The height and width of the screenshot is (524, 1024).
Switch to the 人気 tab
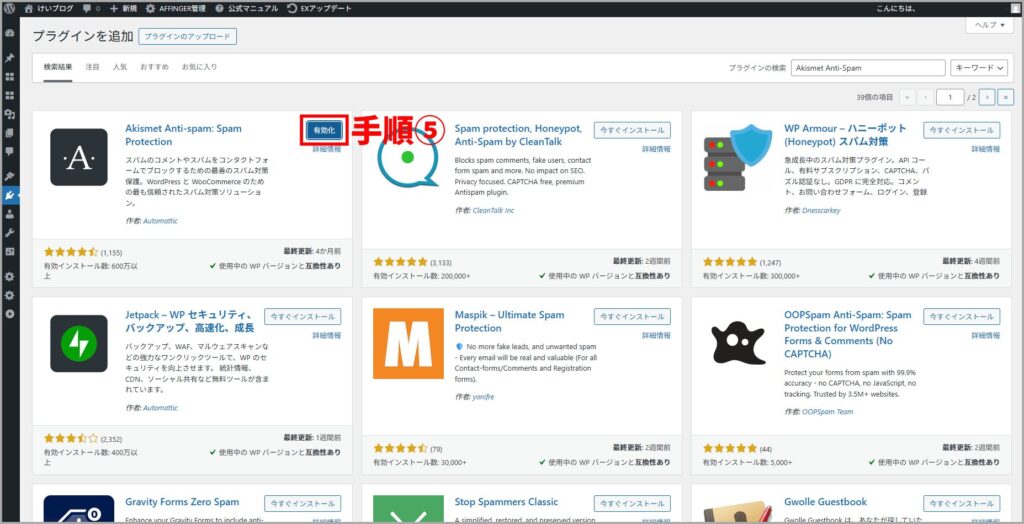tap(120, 67)
